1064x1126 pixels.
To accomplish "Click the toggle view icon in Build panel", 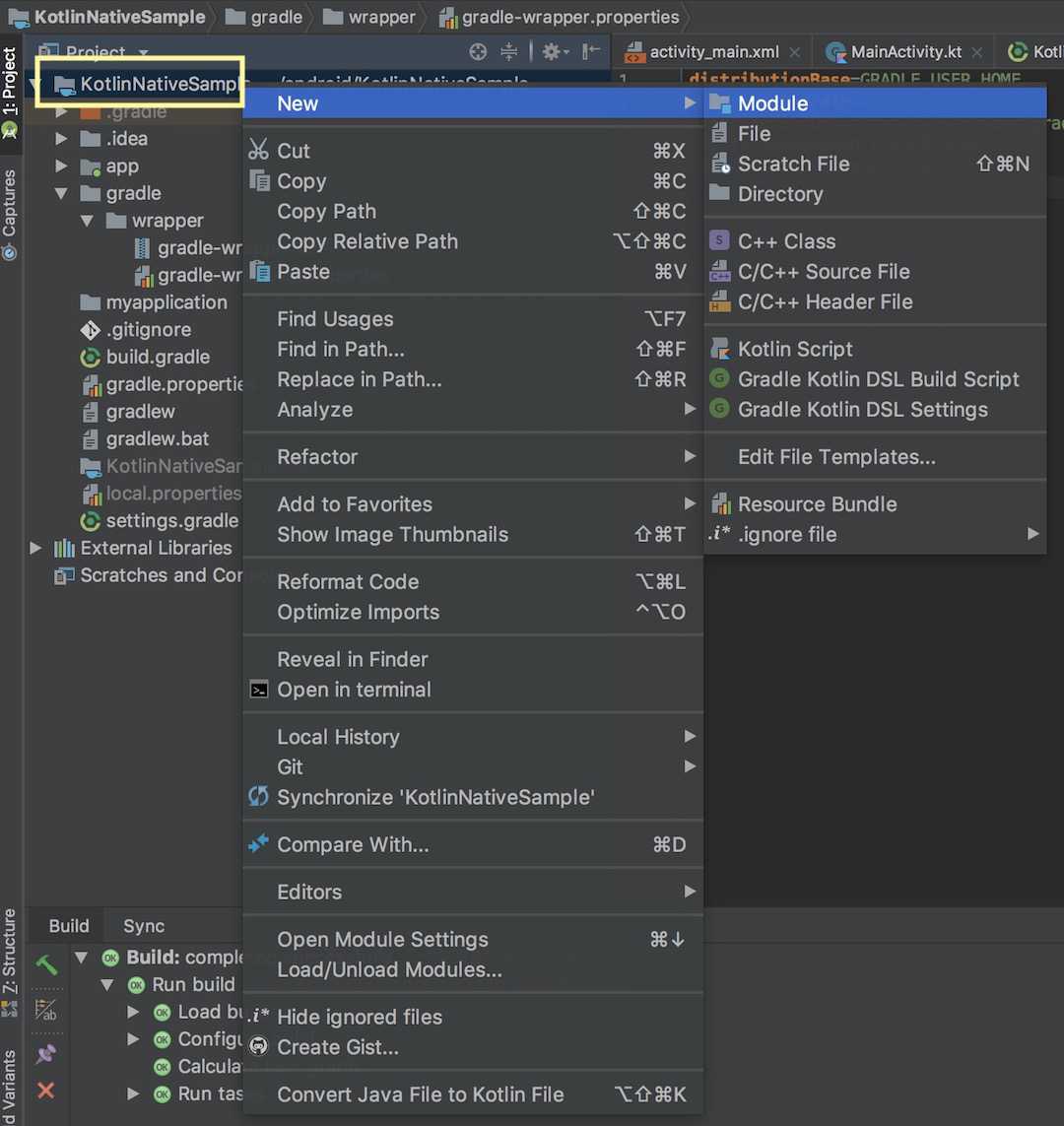I will pos(46,1011).
